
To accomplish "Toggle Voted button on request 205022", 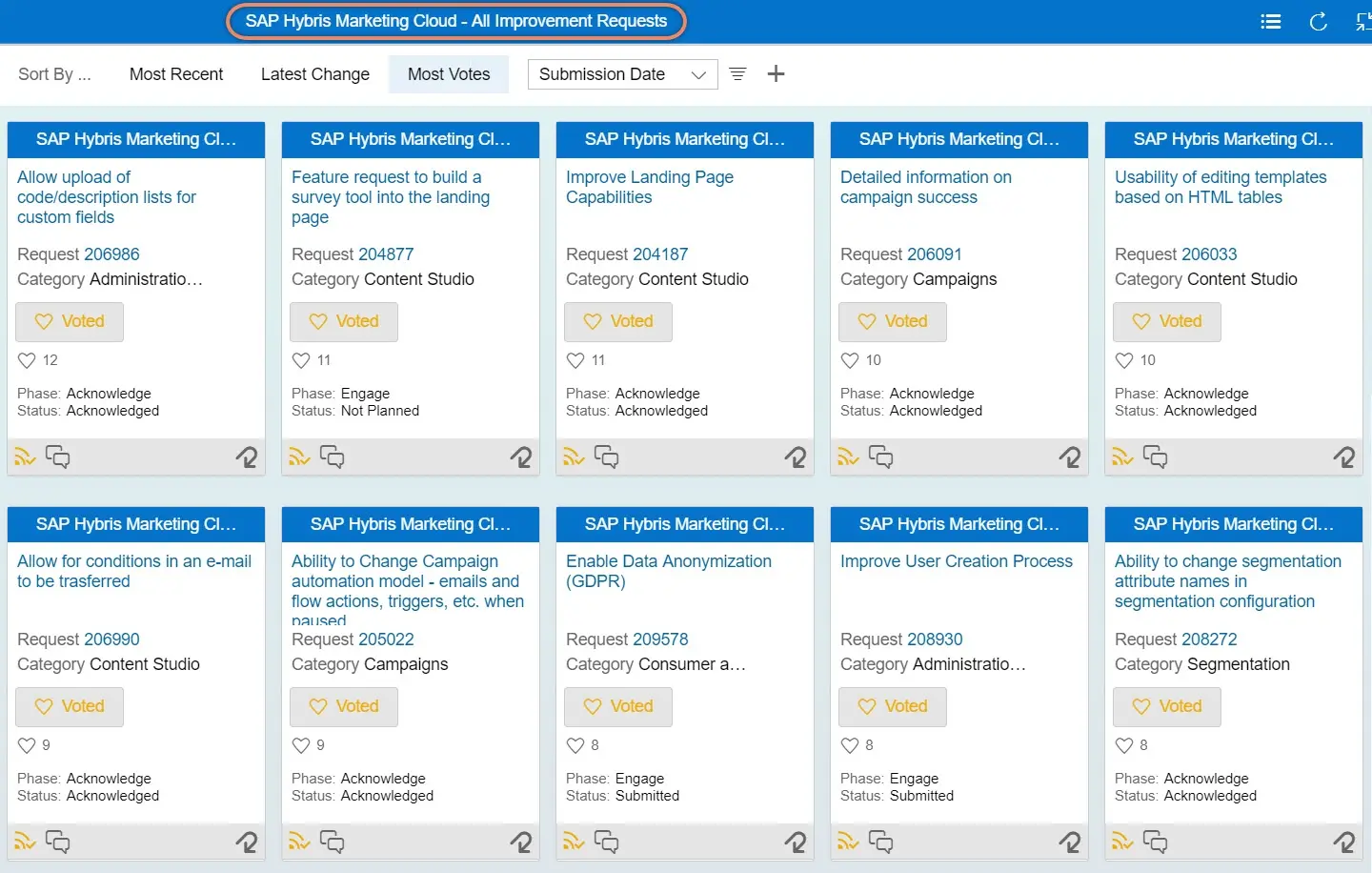I will click(344, 707).
